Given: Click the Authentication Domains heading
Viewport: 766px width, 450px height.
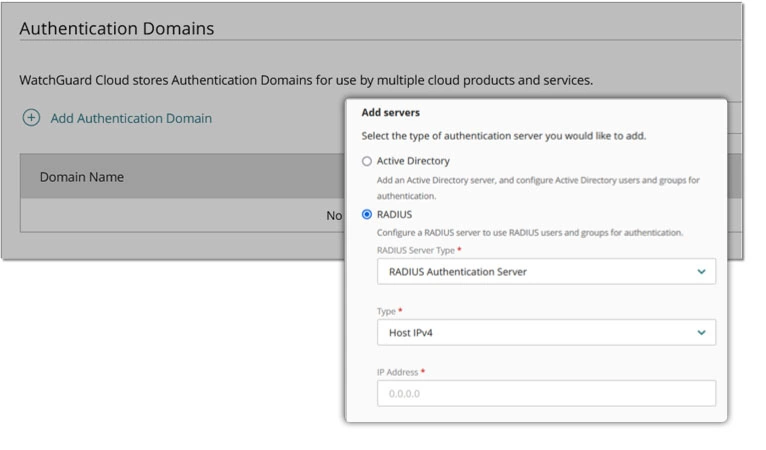Looking at the screenshot, I should (x=117, y=28).
